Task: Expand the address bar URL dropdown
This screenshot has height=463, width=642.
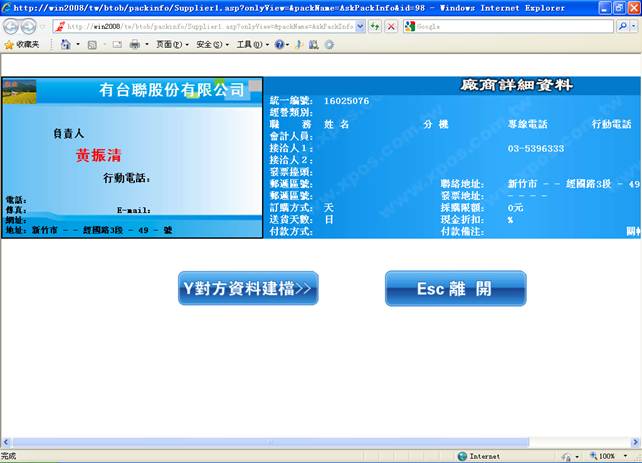Action: point(360,26)
